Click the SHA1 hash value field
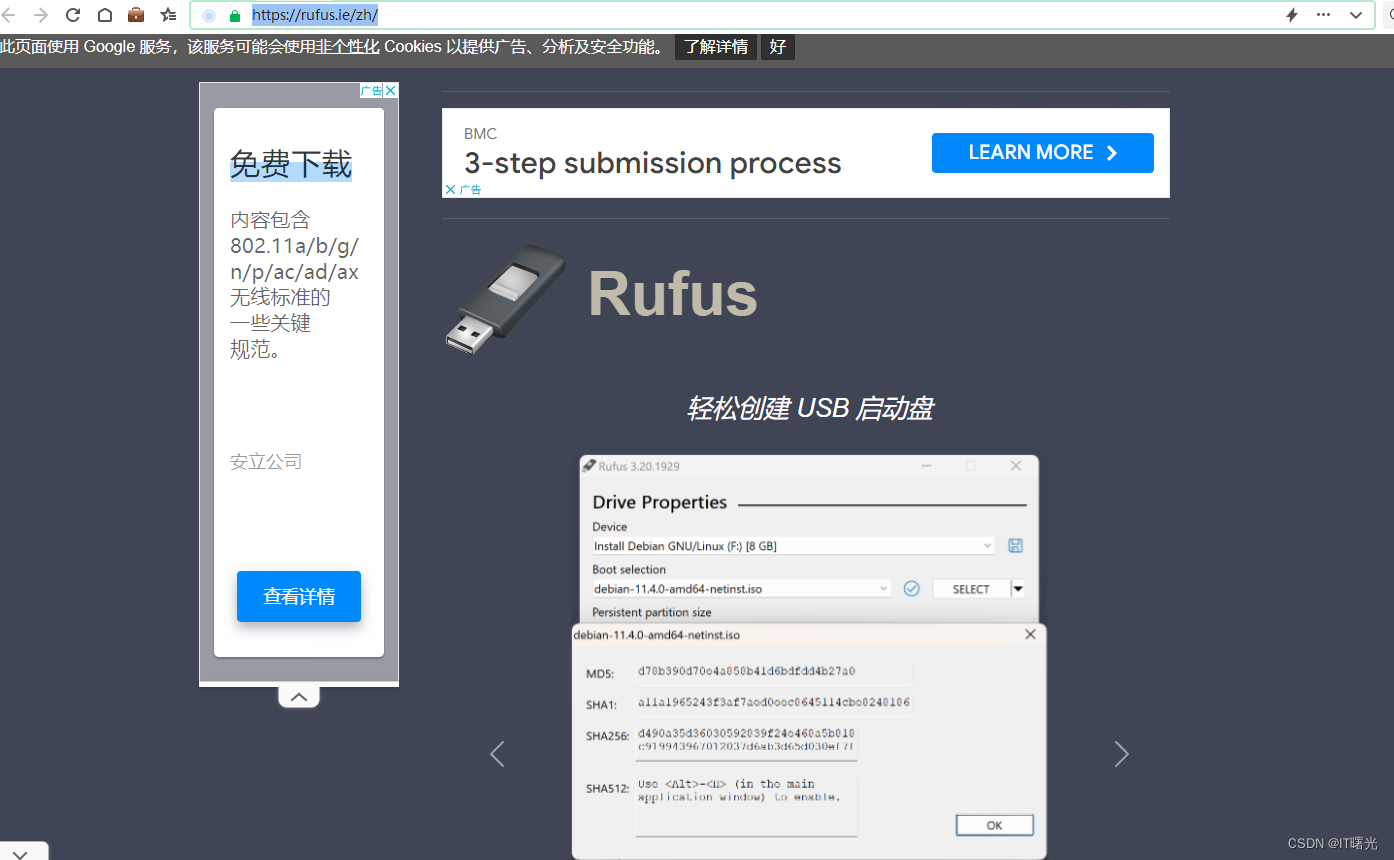 click(773, 703)
